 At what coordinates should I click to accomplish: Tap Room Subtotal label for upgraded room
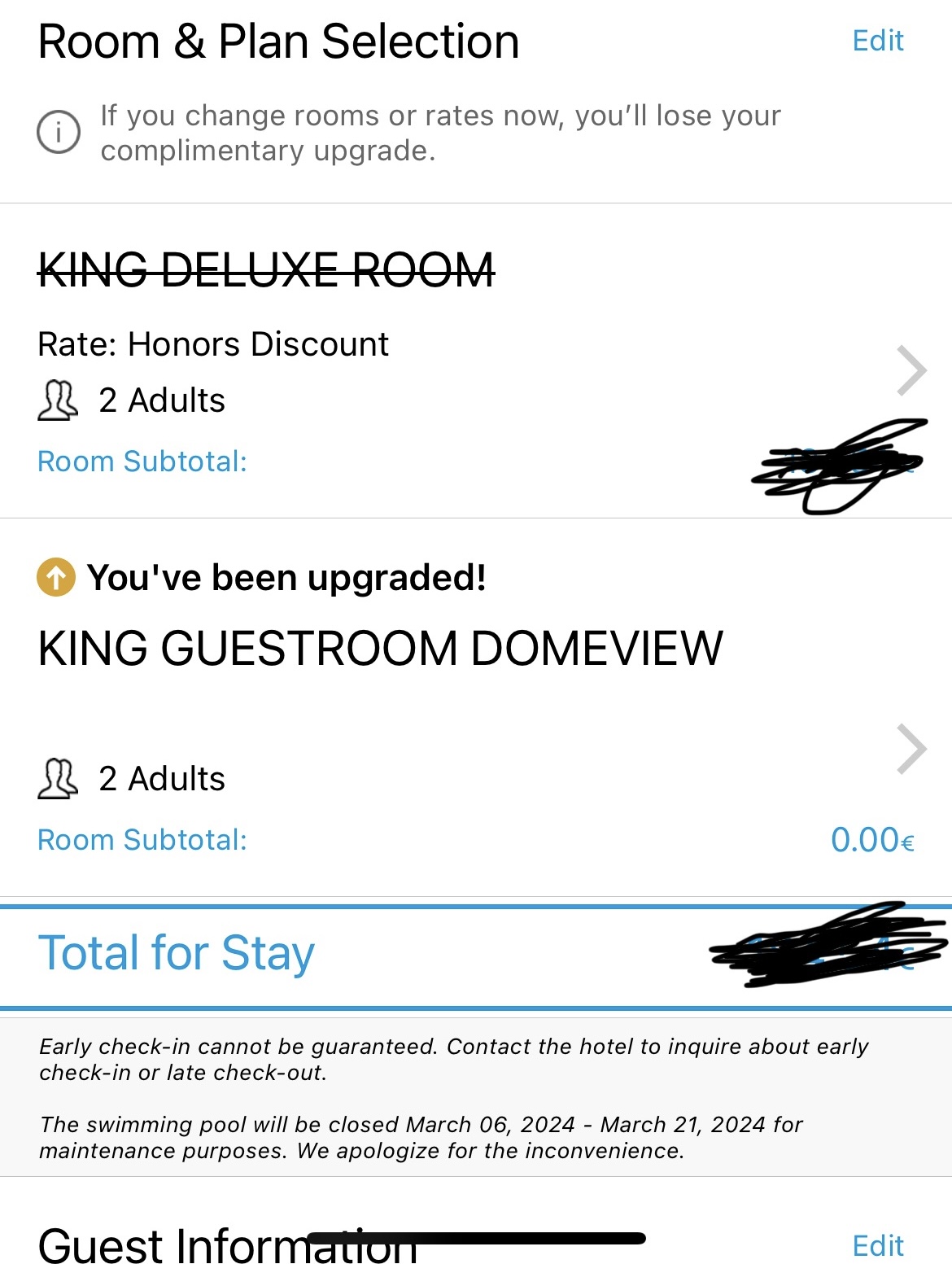pos(142,840)
